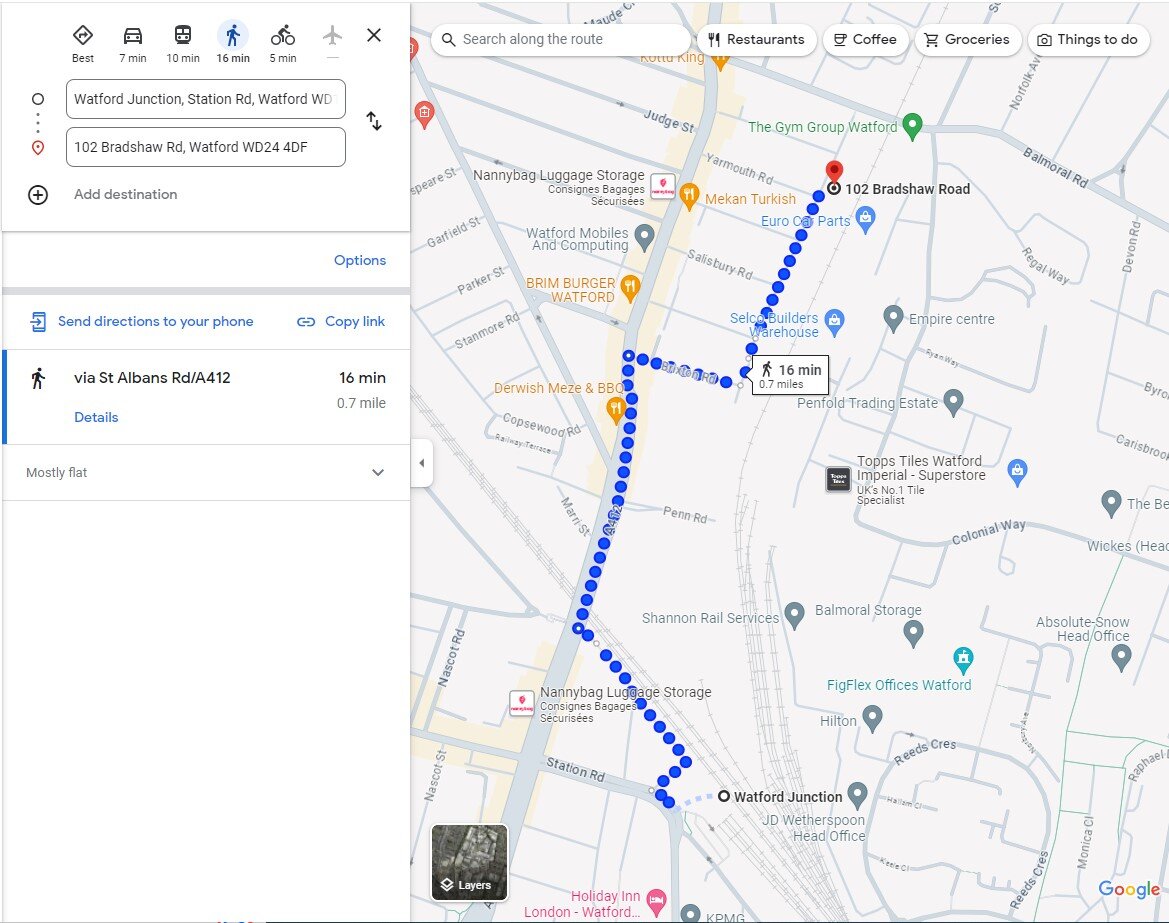Choose the Cycling travel mode

coord(283,37)
